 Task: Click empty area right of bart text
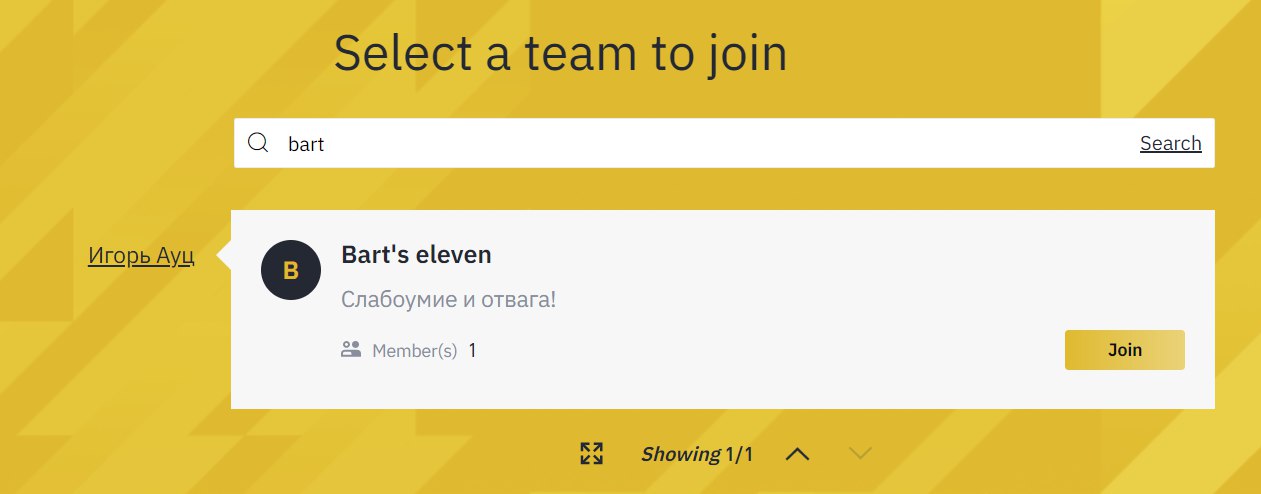(x=700, y=144)
